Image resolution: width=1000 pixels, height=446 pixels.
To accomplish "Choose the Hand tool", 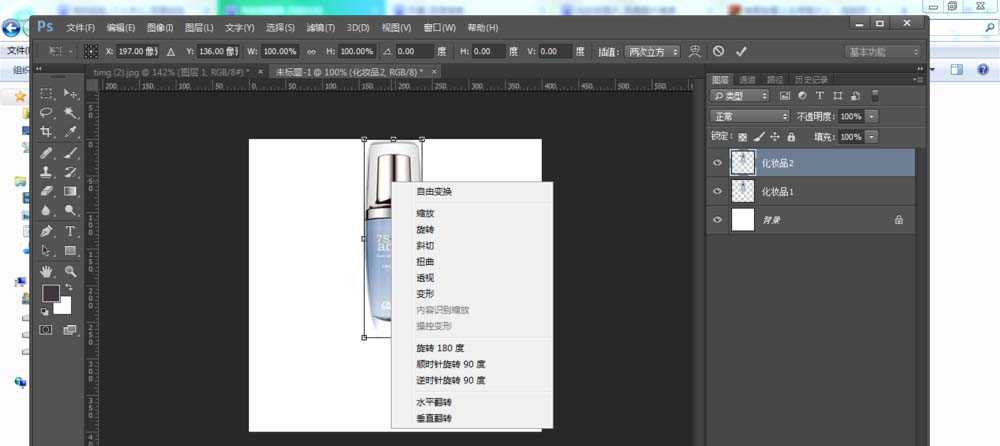I will (x=46, y=271).
